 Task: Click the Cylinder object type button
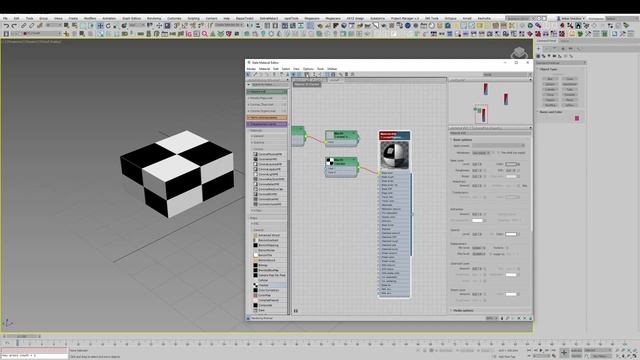point(550,89)
